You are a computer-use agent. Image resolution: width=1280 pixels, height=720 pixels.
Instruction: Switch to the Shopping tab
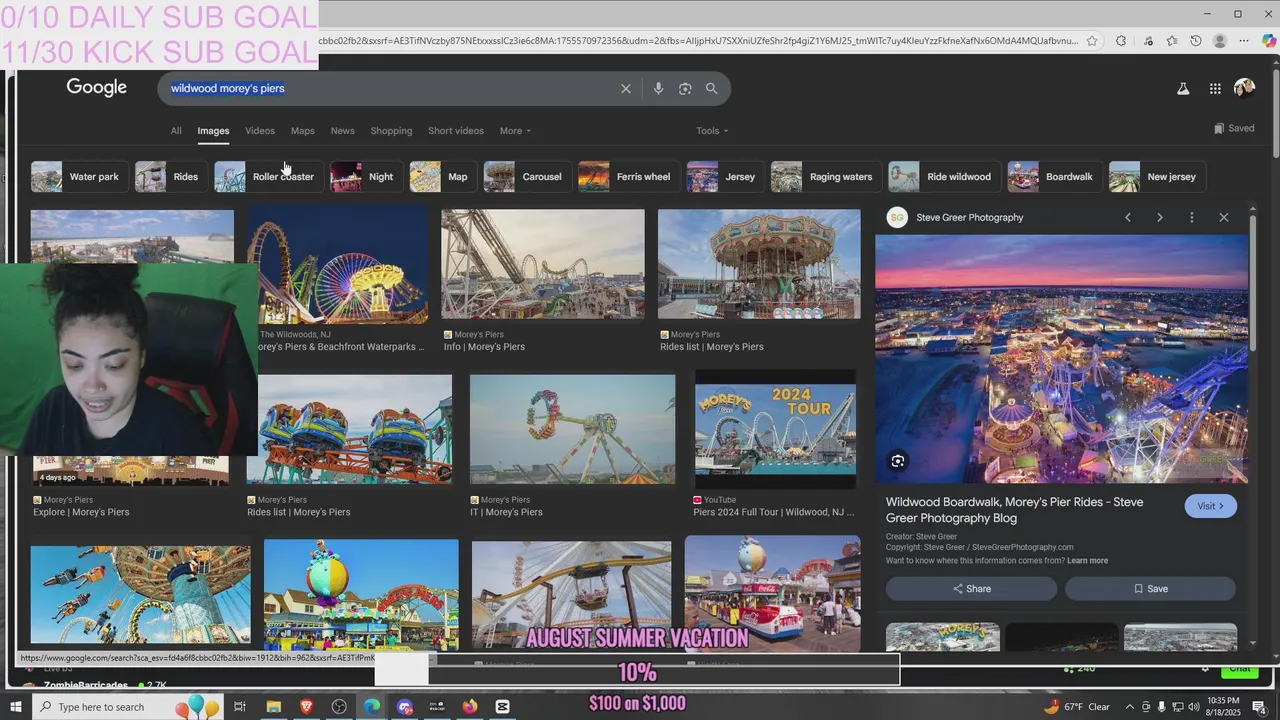tap(391, 131)
